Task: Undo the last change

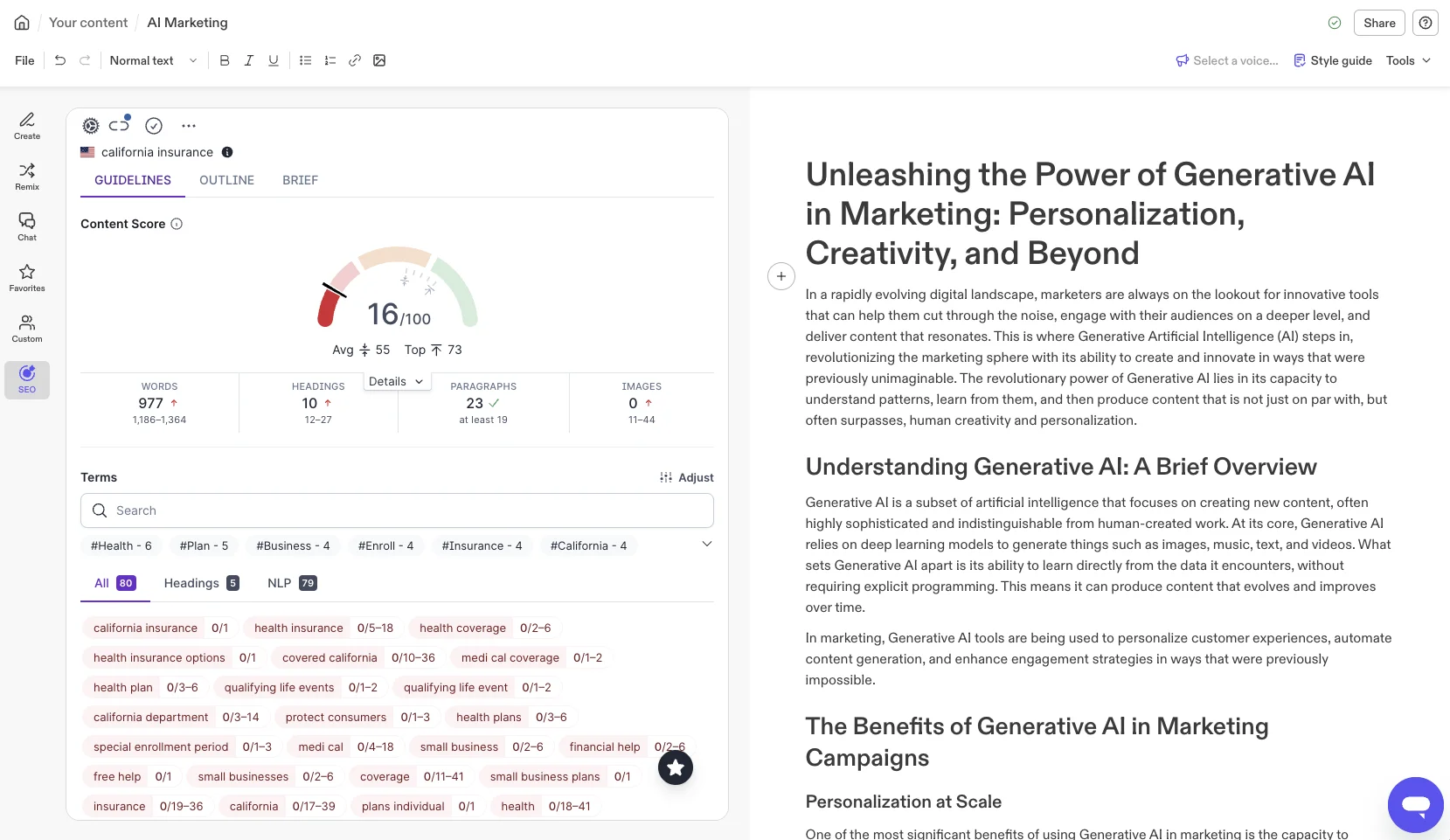Action: pos(59,60)
